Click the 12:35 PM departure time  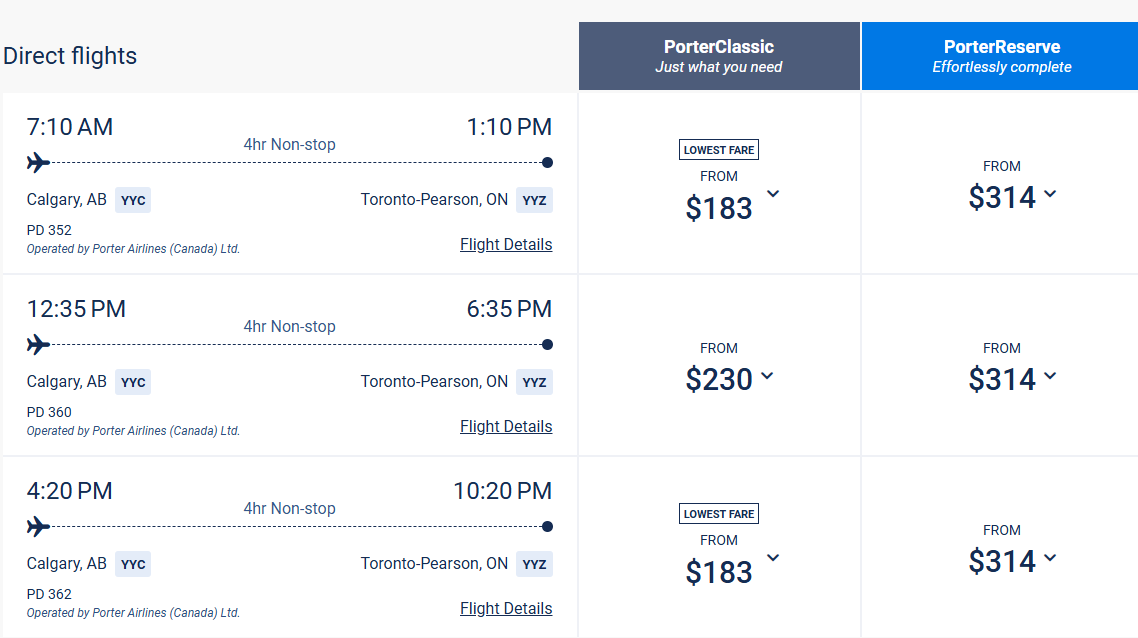click(76, 309)
